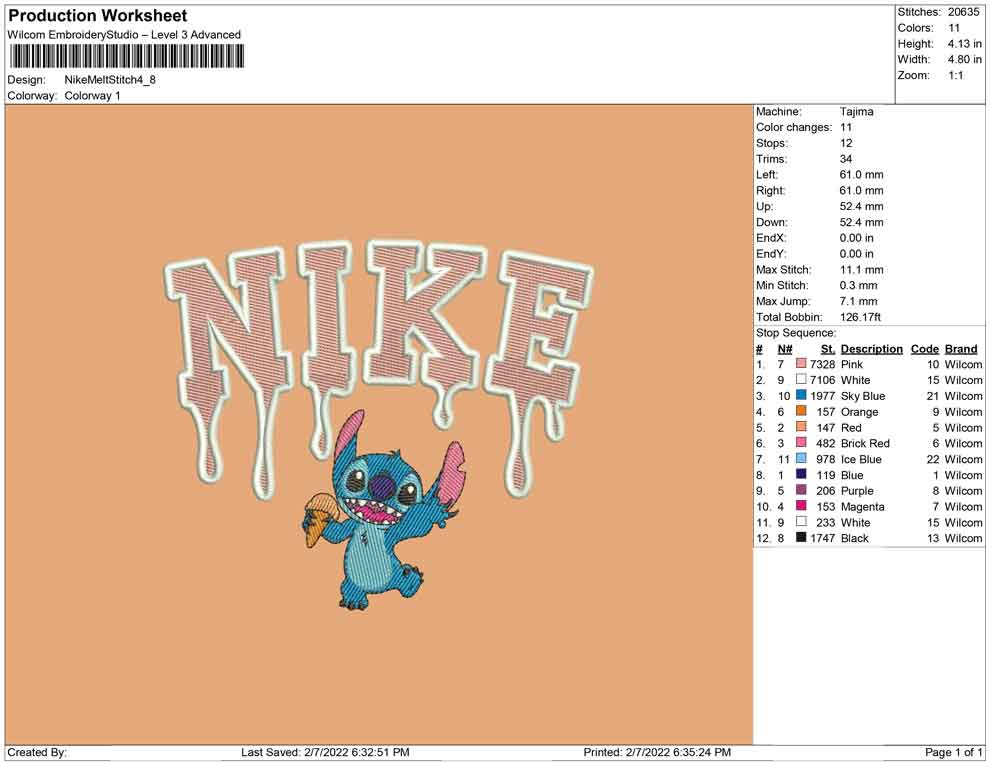Viewport: 990px width, 762px height.
Task: Click the Width value 4.80 in
Action: (964, 59)
